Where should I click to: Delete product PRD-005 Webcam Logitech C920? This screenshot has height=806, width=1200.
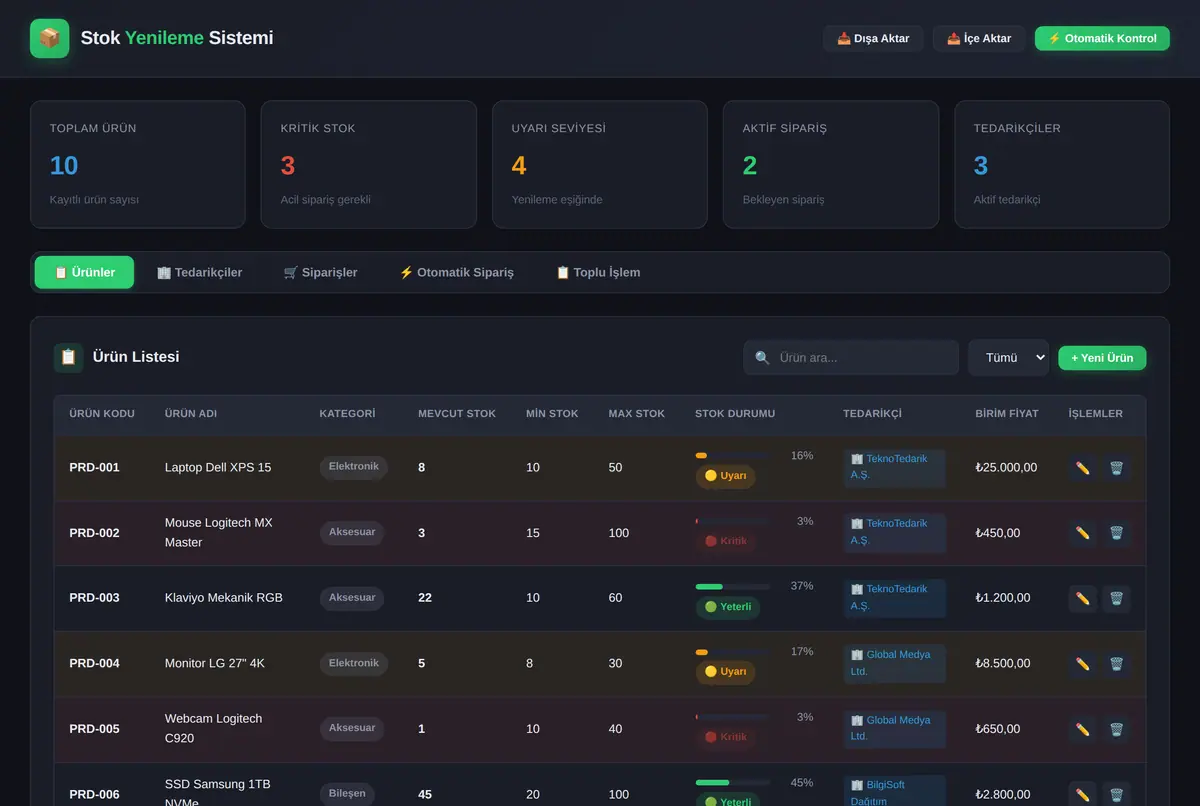1116,730
